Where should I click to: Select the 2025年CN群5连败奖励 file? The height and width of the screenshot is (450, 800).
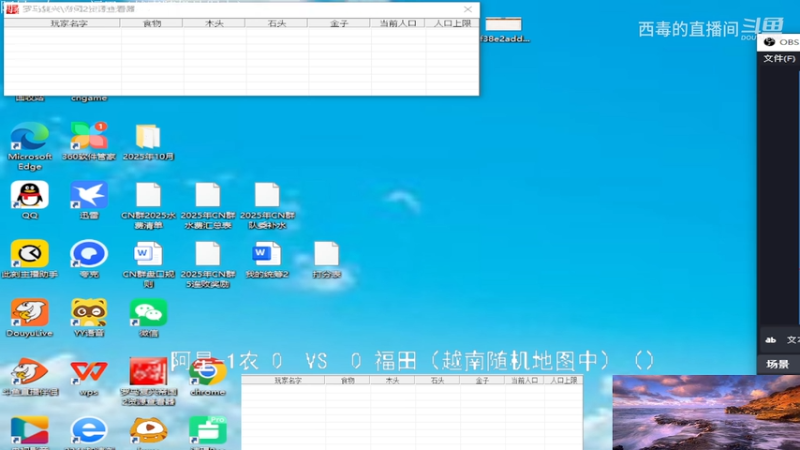click(208, 264)
